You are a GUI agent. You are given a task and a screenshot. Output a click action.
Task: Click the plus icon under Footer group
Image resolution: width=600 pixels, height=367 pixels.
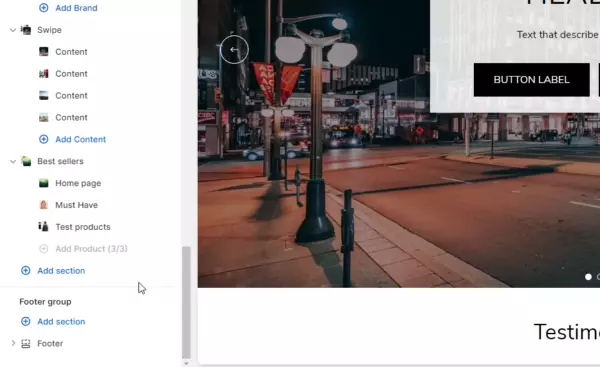coord(26,321)
